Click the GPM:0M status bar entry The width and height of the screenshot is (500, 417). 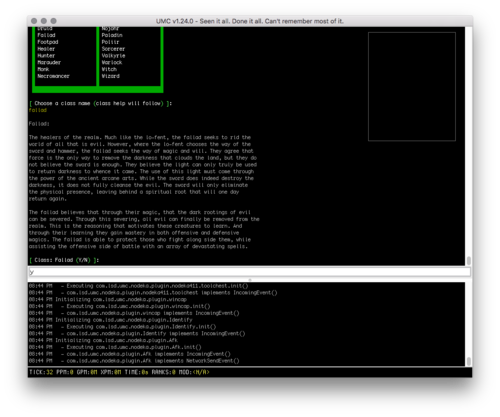click(x=87, y=372)
